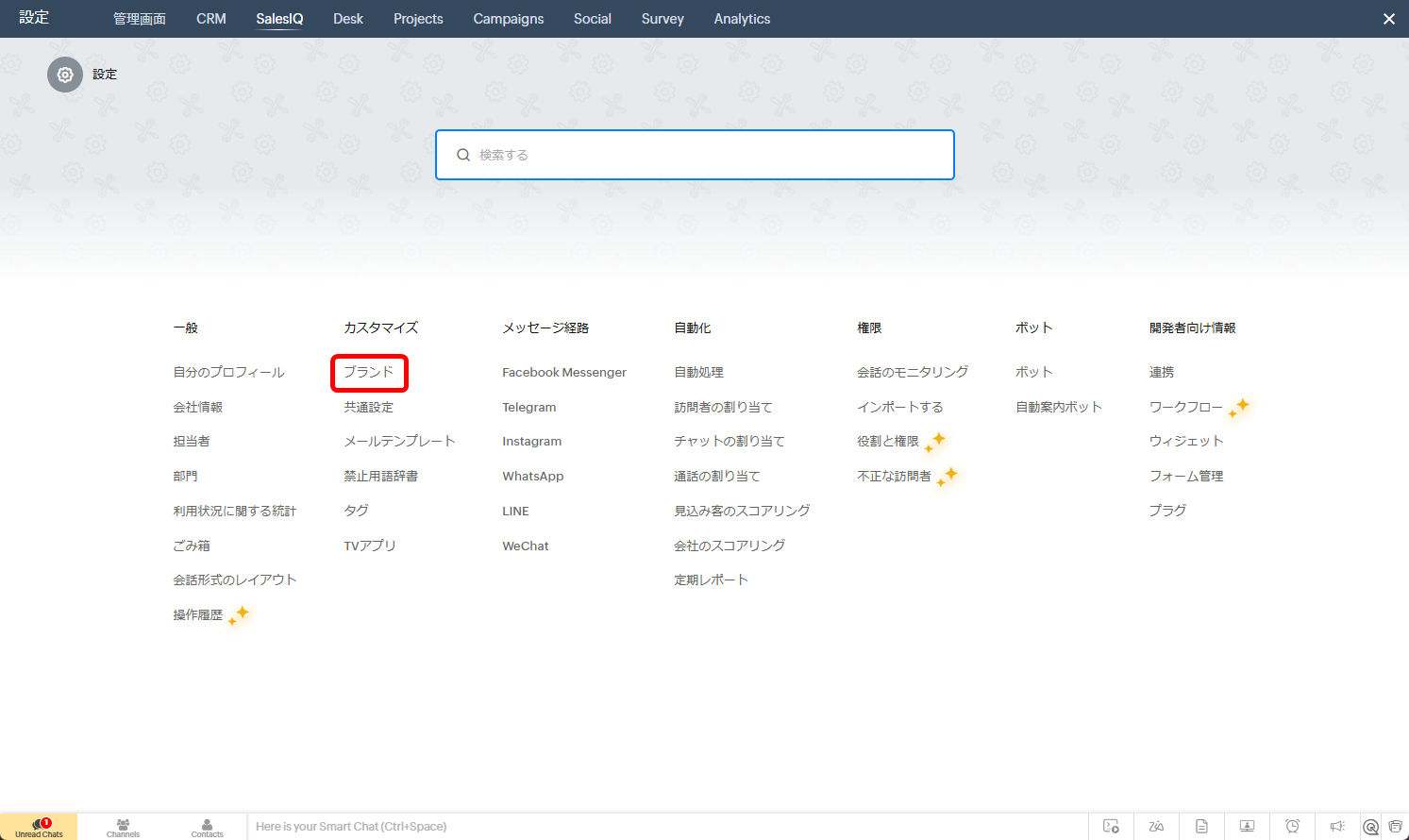Open 会社情報 settings

pos(198,407)
